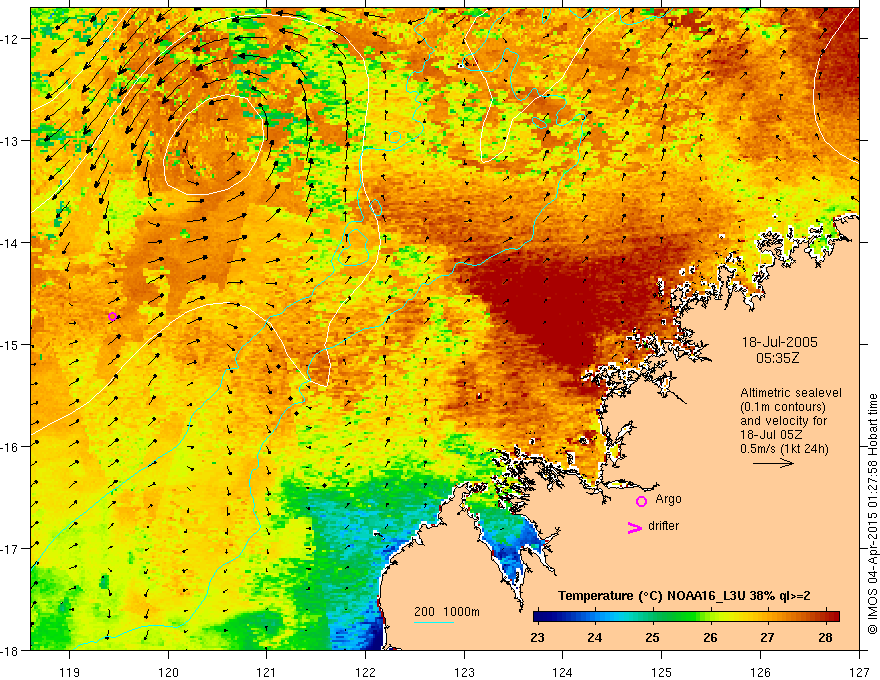Screen dimensions: 880x680
Task: Click the date label 18-Jul-2005
Action: (780, 342)
